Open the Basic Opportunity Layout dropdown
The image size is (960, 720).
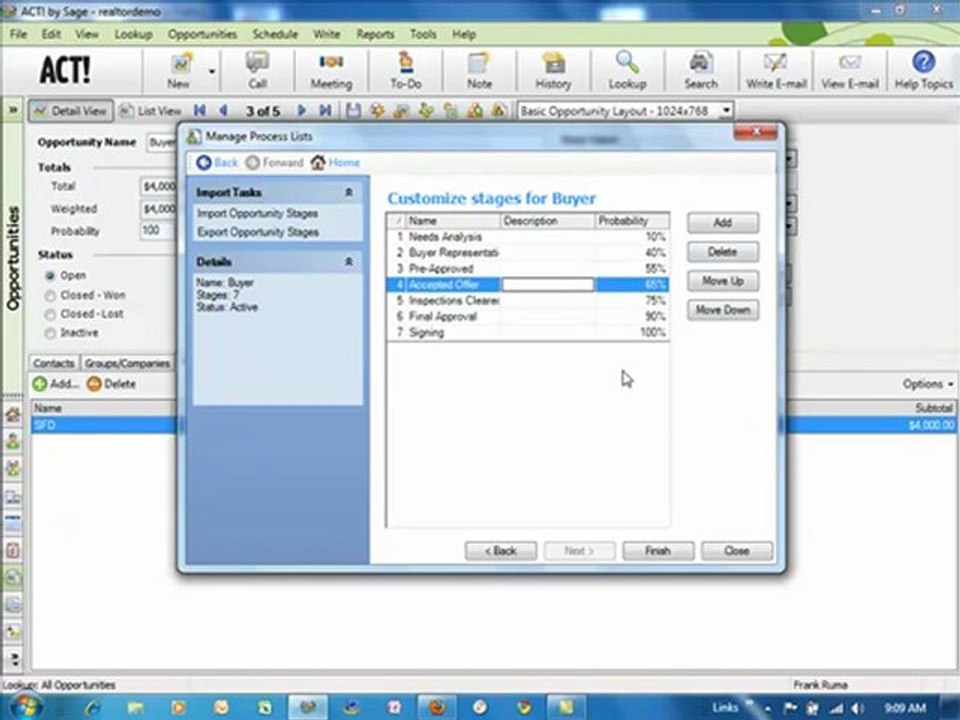click(x=726, y=111)
